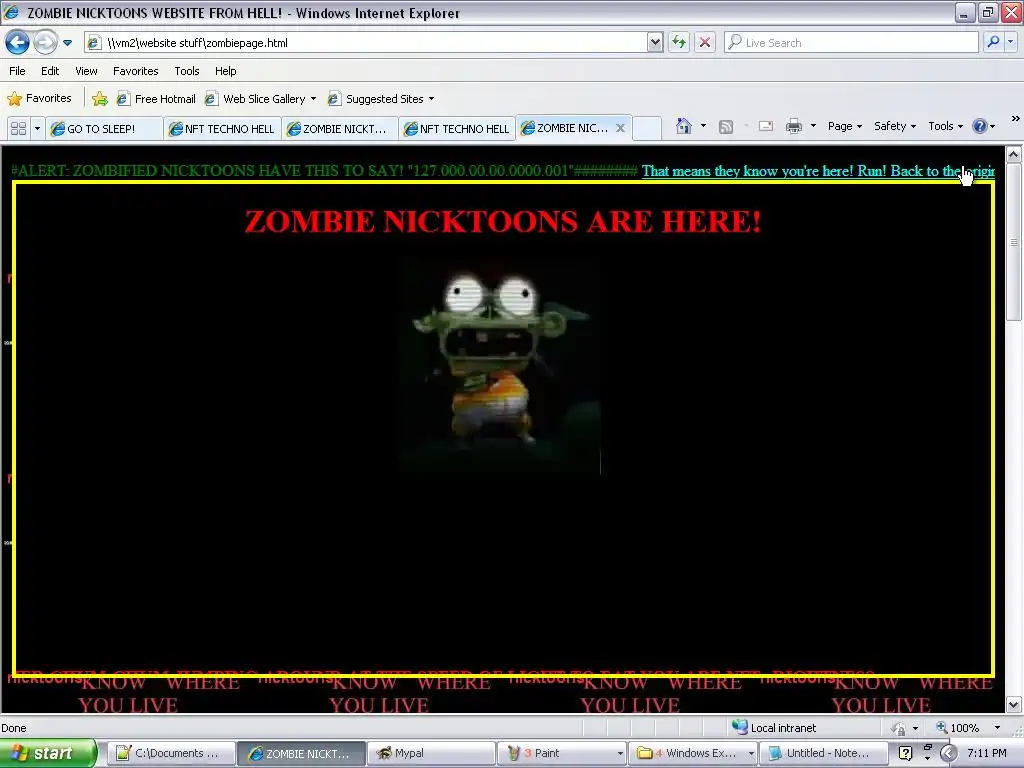Open the Mypal taskbar item
Image resolution: width=1024 pixels, height=768 pixels.
click(x=431, y=754)
